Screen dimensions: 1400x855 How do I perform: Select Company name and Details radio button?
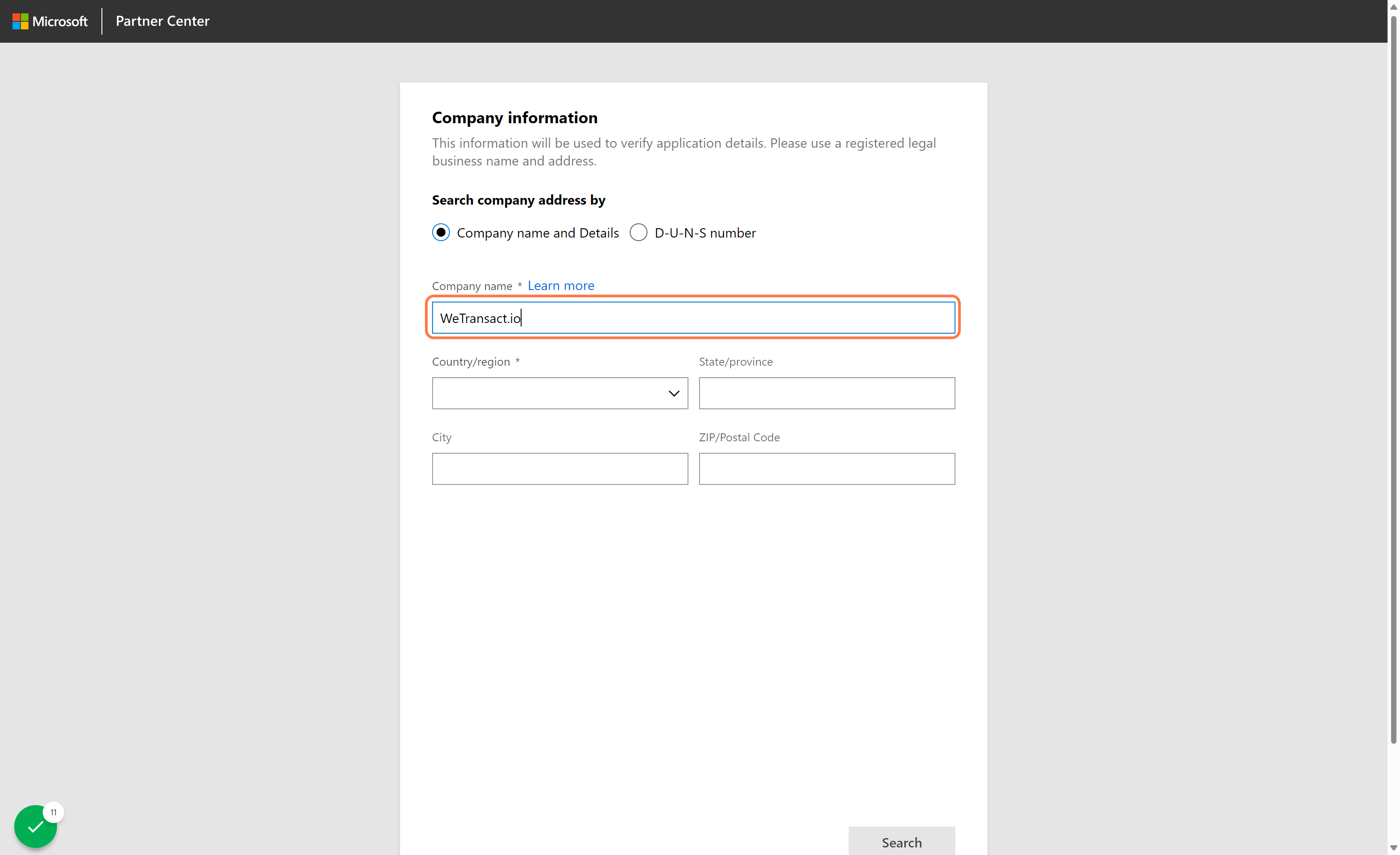pyautogui.click(x=441, y=232)
